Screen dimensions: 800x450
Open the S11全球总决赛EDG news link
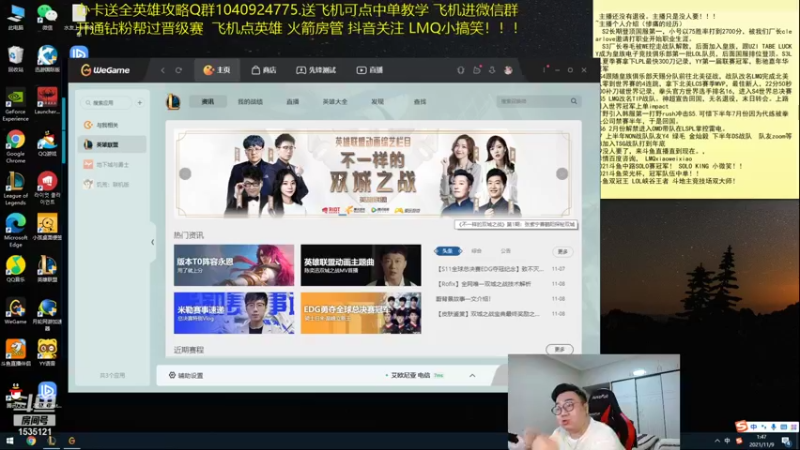click(x=490, y=268)
